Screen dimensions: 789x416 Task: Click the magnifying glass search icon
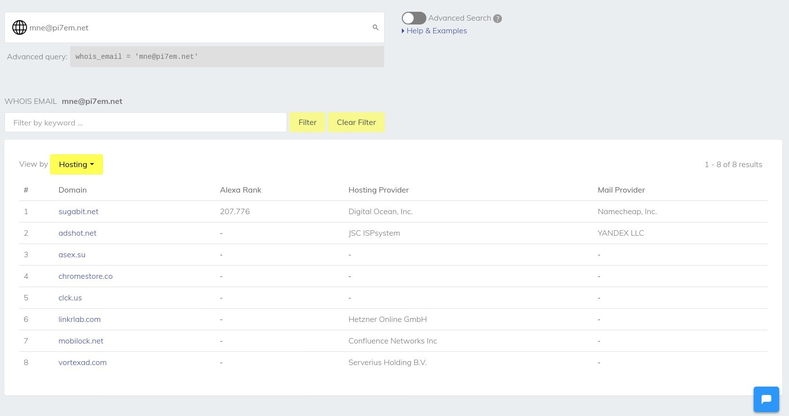(x=375, y=27)
